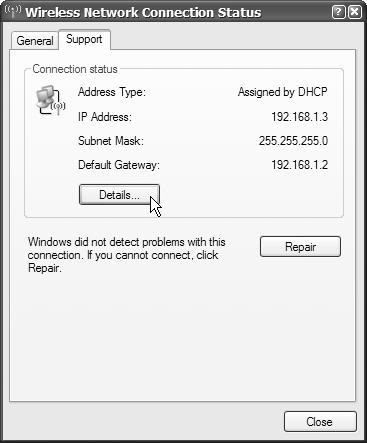Click the IP Address label

(105, 117)
